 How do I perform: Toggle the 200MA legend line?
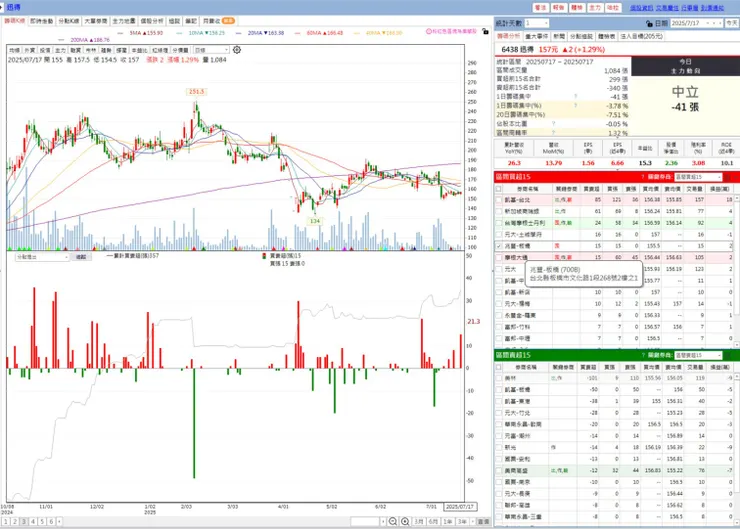point(84,40)
